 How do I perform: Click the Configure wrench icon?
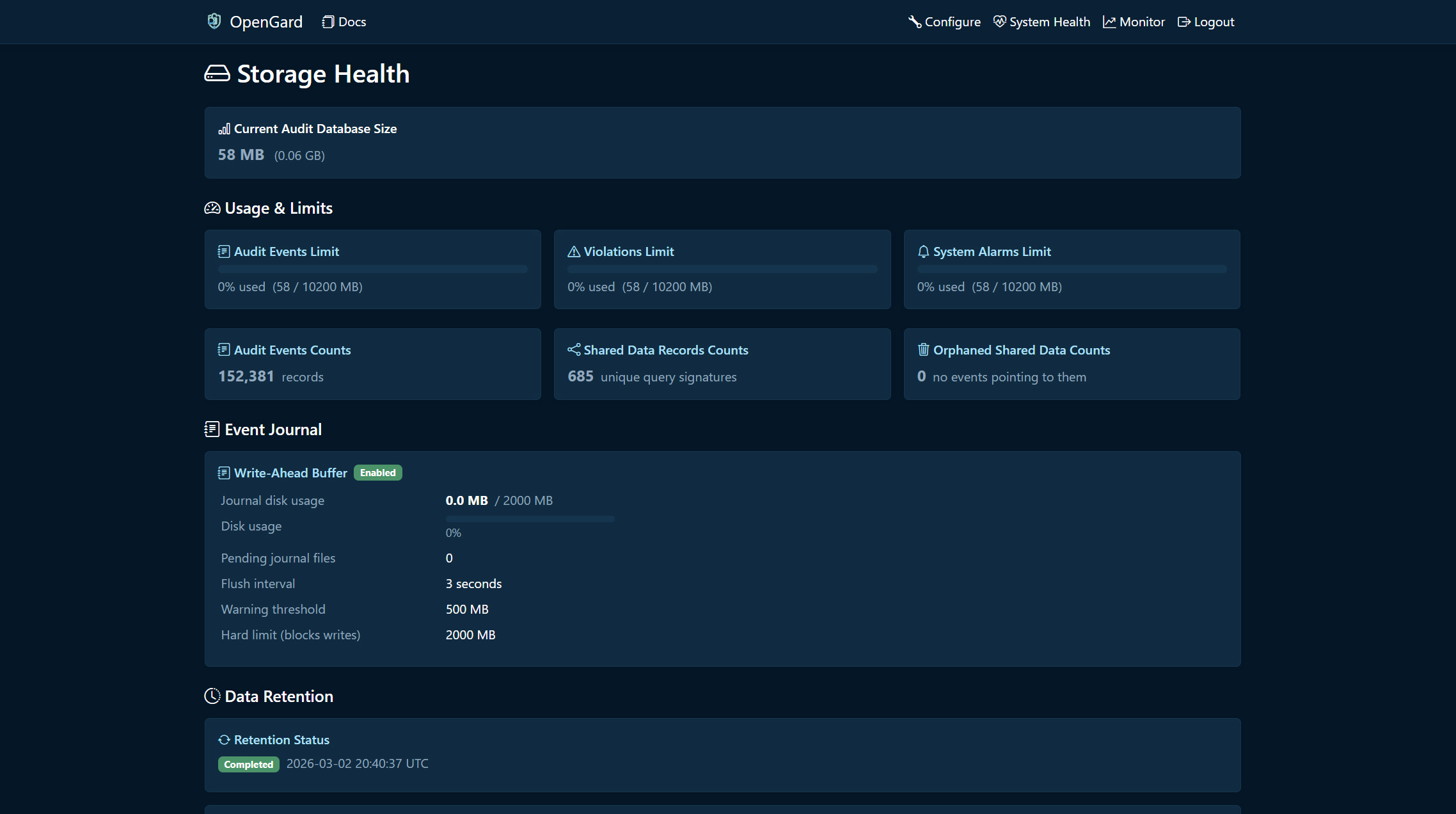[914, 21]
